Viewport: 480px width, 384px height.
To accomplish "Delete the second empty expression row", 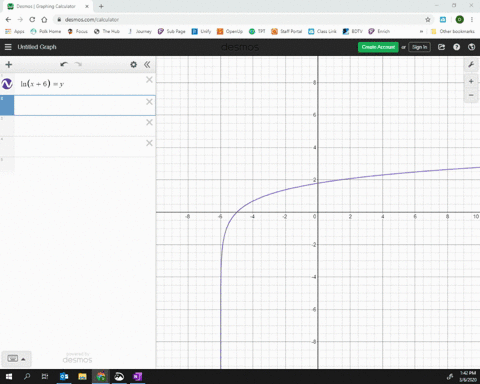I will click(x=149, y=102).
